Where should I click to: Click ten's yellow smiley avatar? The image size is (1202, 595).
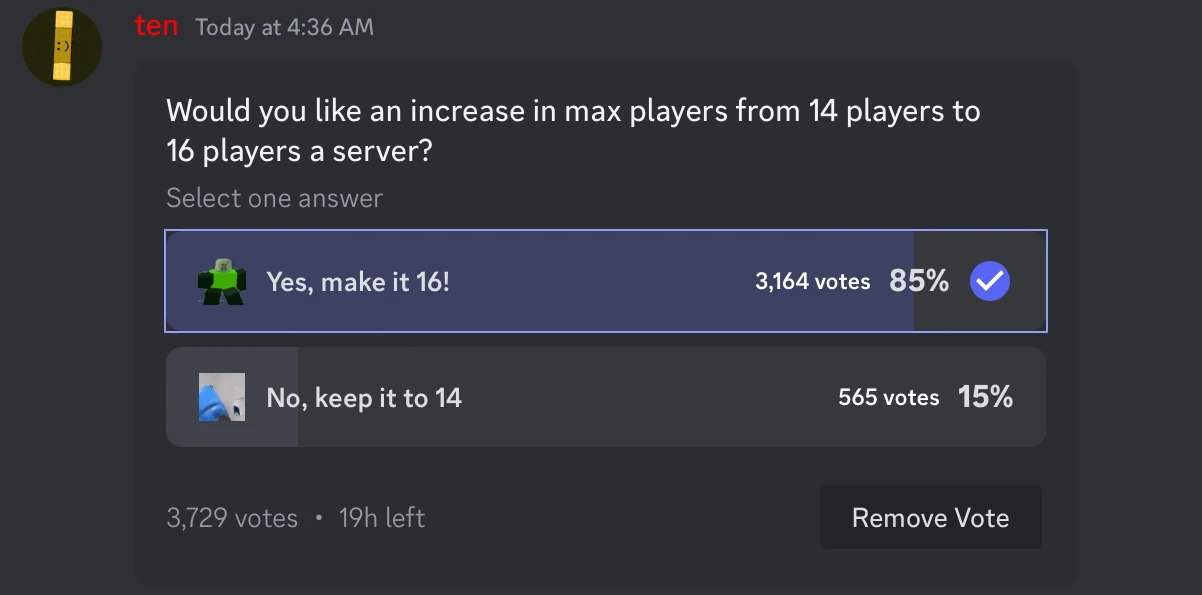(61, 46)
